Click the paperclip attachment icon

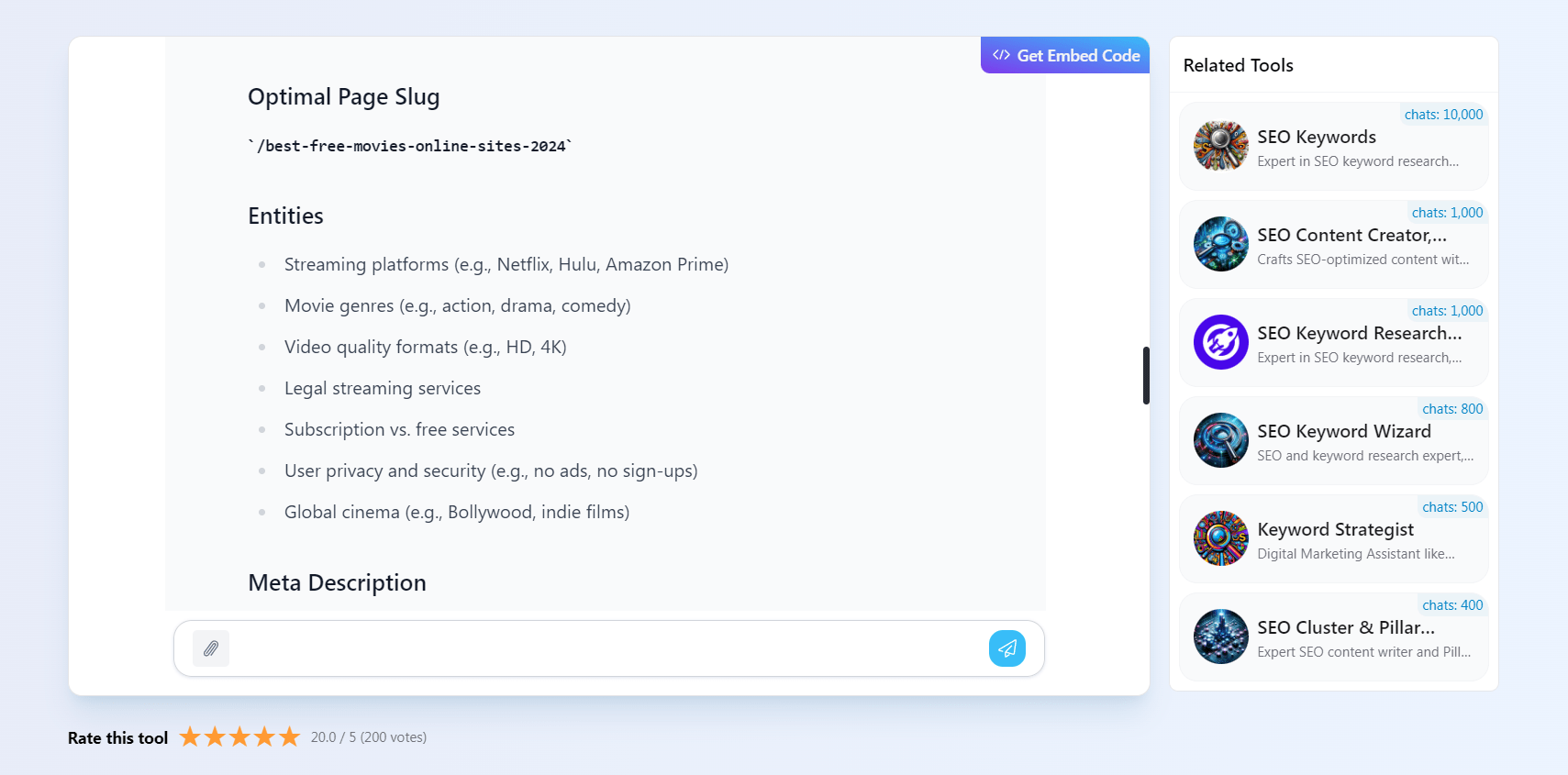(210, 648)
